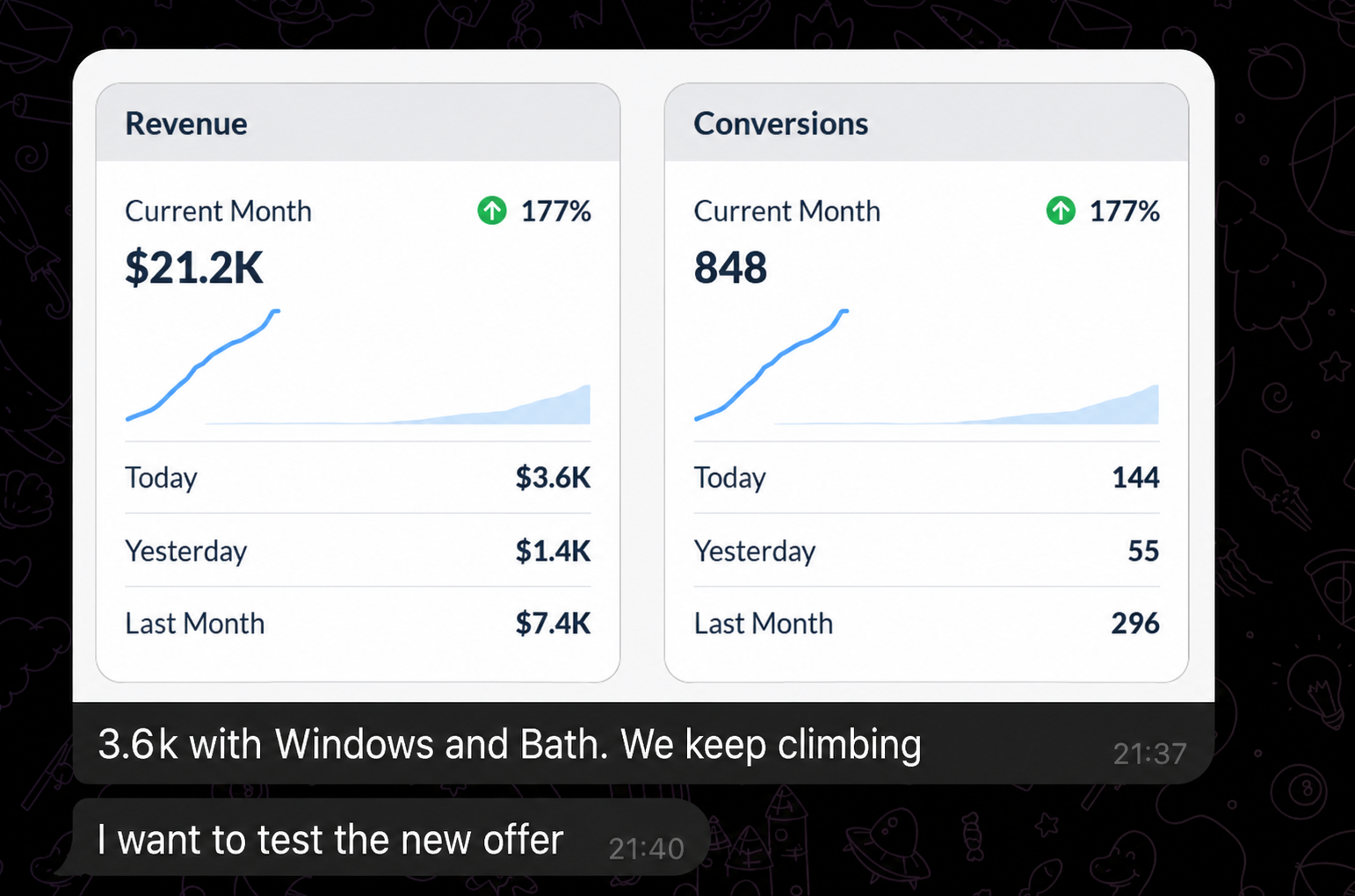The height and width of the screenshot is (896, 1355).
Task: Select the Revenue trend line chart
Action: (358, 367)
